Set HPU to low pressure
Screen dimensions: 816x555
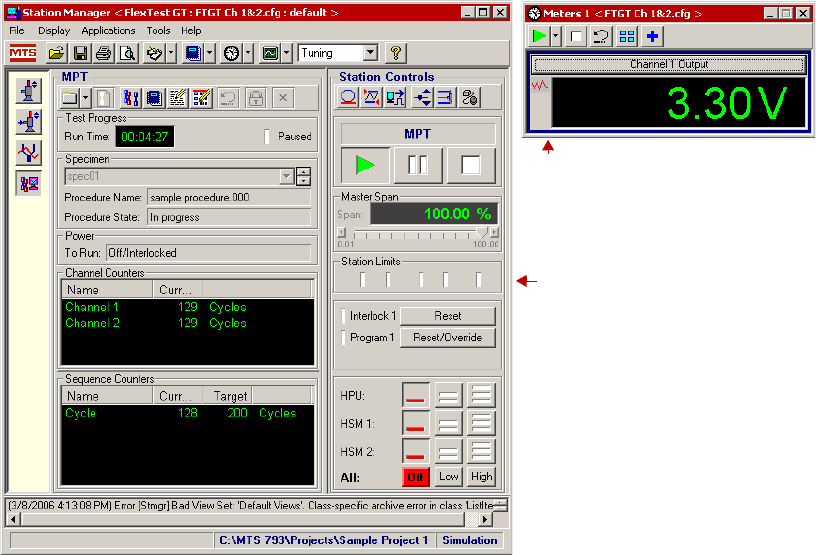pos(448,395)
